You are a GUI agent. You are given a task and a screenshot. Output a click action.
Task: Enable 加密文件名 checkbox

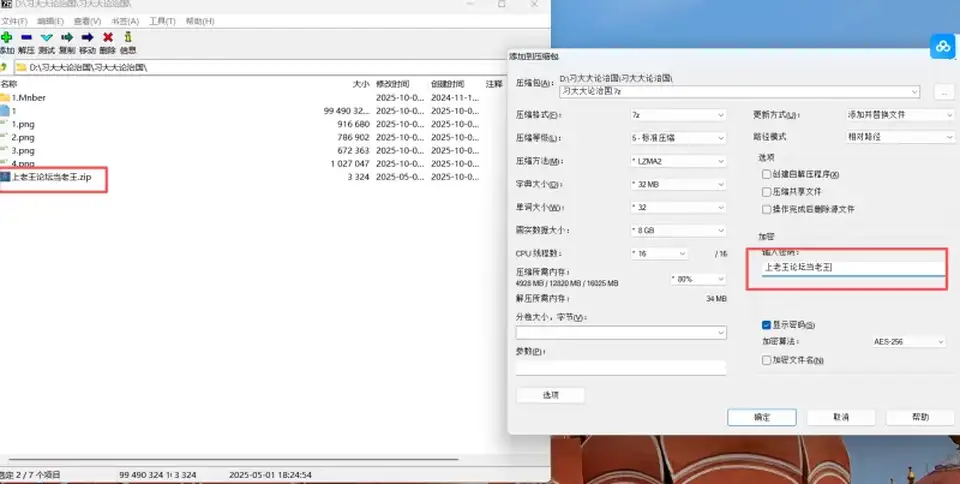coord(766,360)
